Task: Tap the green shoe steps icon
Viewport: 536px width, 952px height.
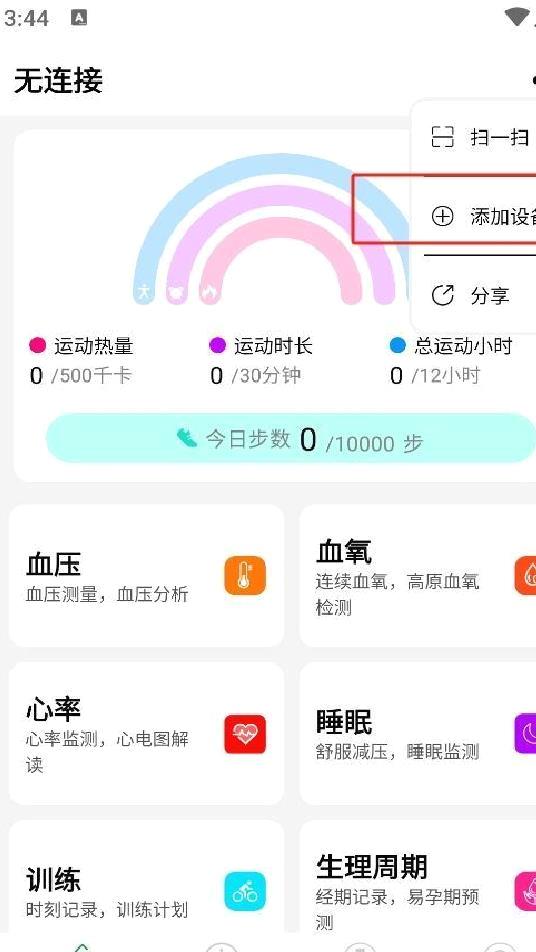Action: point(187,438)
